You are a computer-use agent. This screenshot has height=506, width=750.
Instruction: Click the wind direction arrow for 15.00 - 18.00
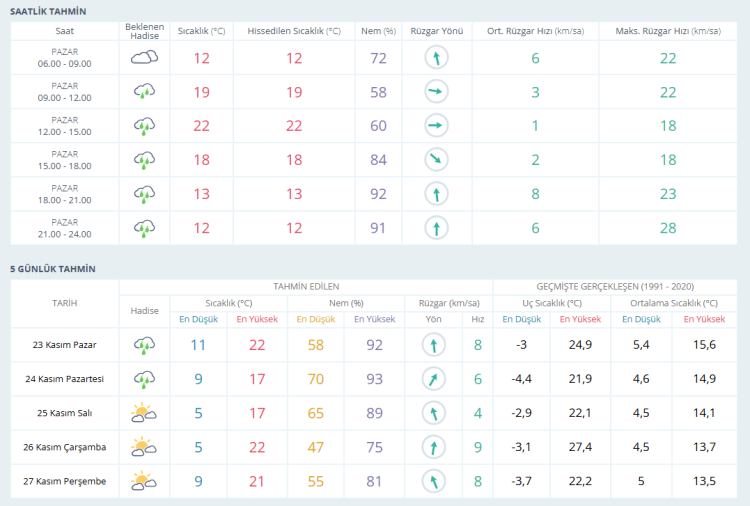[436, 160]
